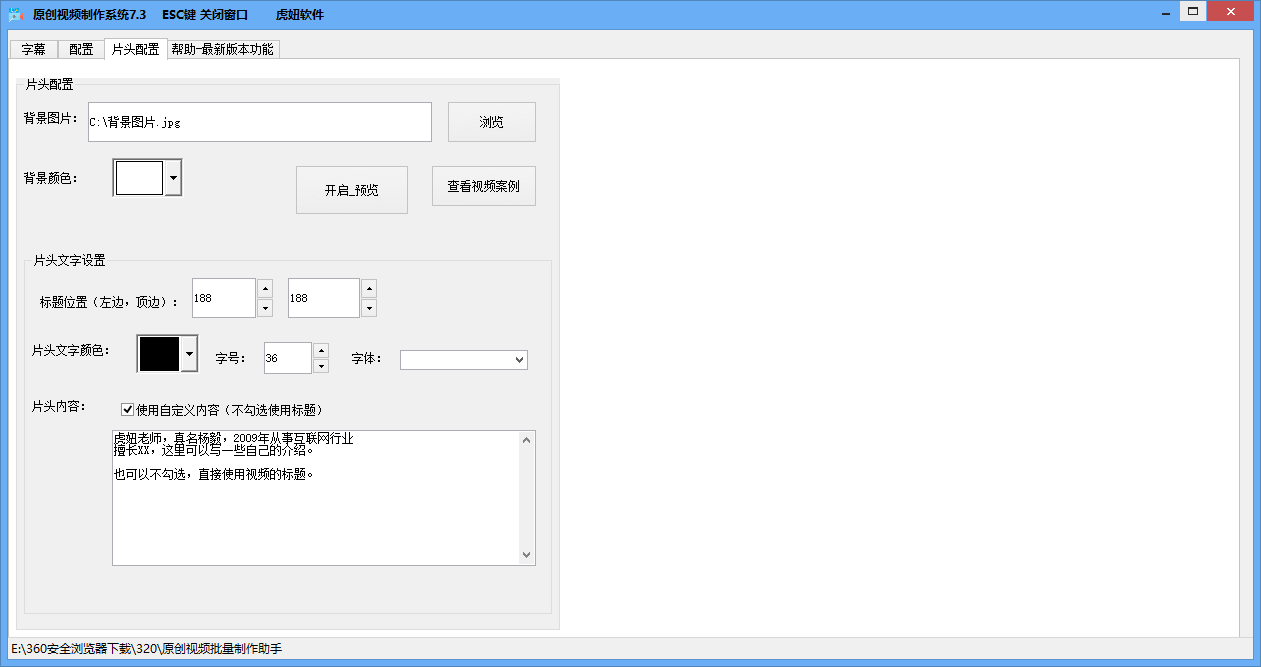Click the status bar path text
Image resolution: width=1261 pixels, height=667 pixels.
click(147, 649)
